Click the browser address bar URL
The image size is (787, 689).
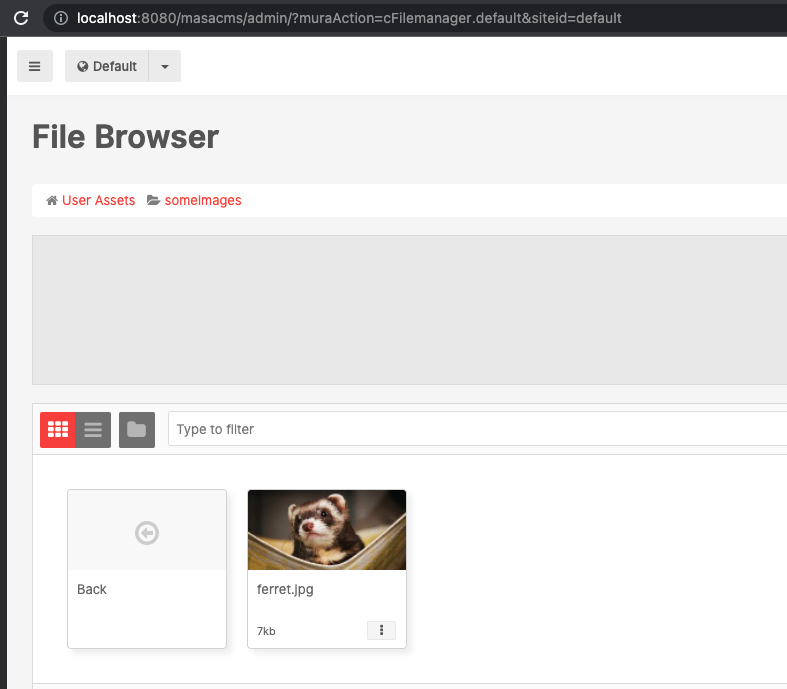click(349, 18)
